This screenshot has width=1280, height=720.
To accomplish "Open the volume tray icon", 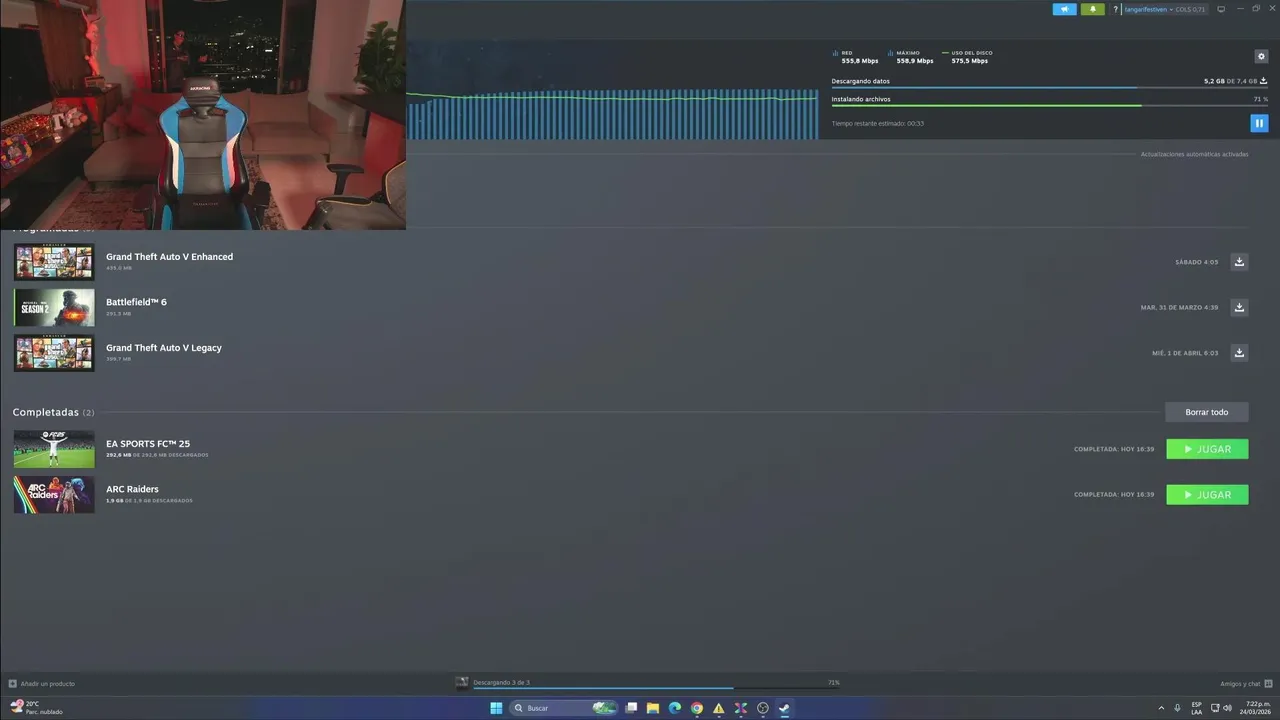I will (x=1228, y=708).
